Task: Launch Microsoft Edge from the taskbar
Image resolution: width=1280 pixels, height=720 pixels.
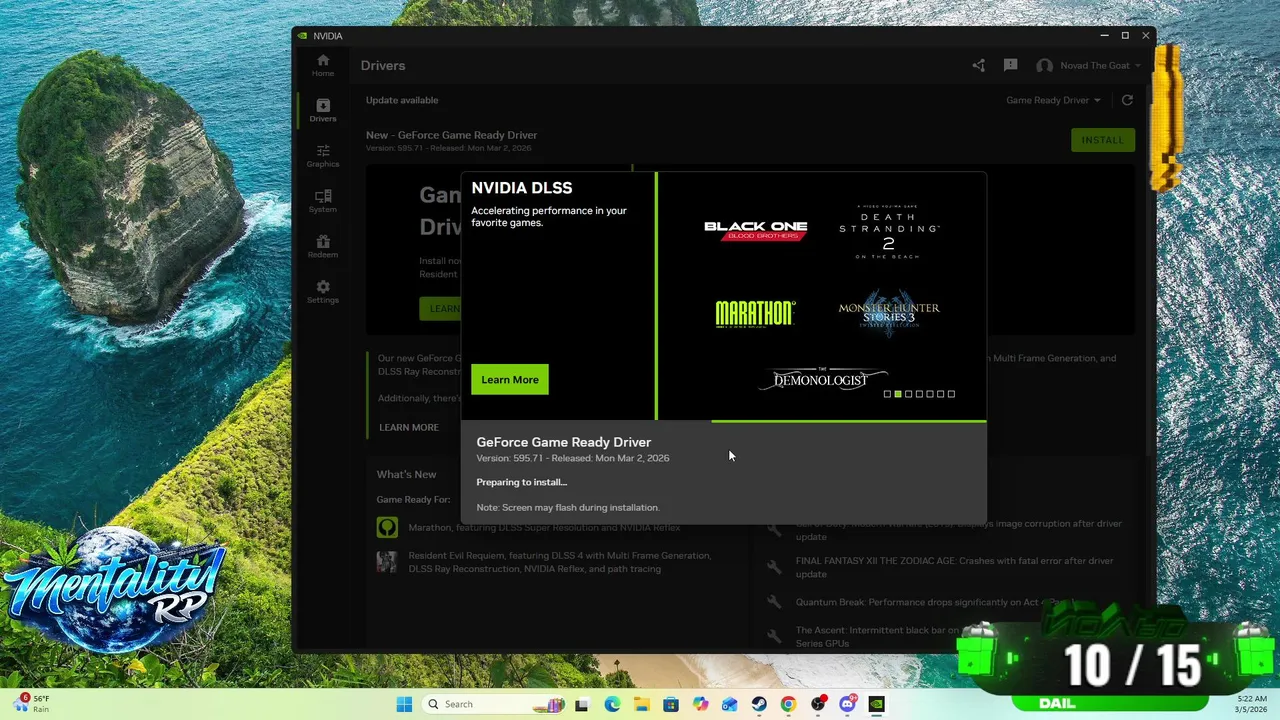Action: point(611,704)
